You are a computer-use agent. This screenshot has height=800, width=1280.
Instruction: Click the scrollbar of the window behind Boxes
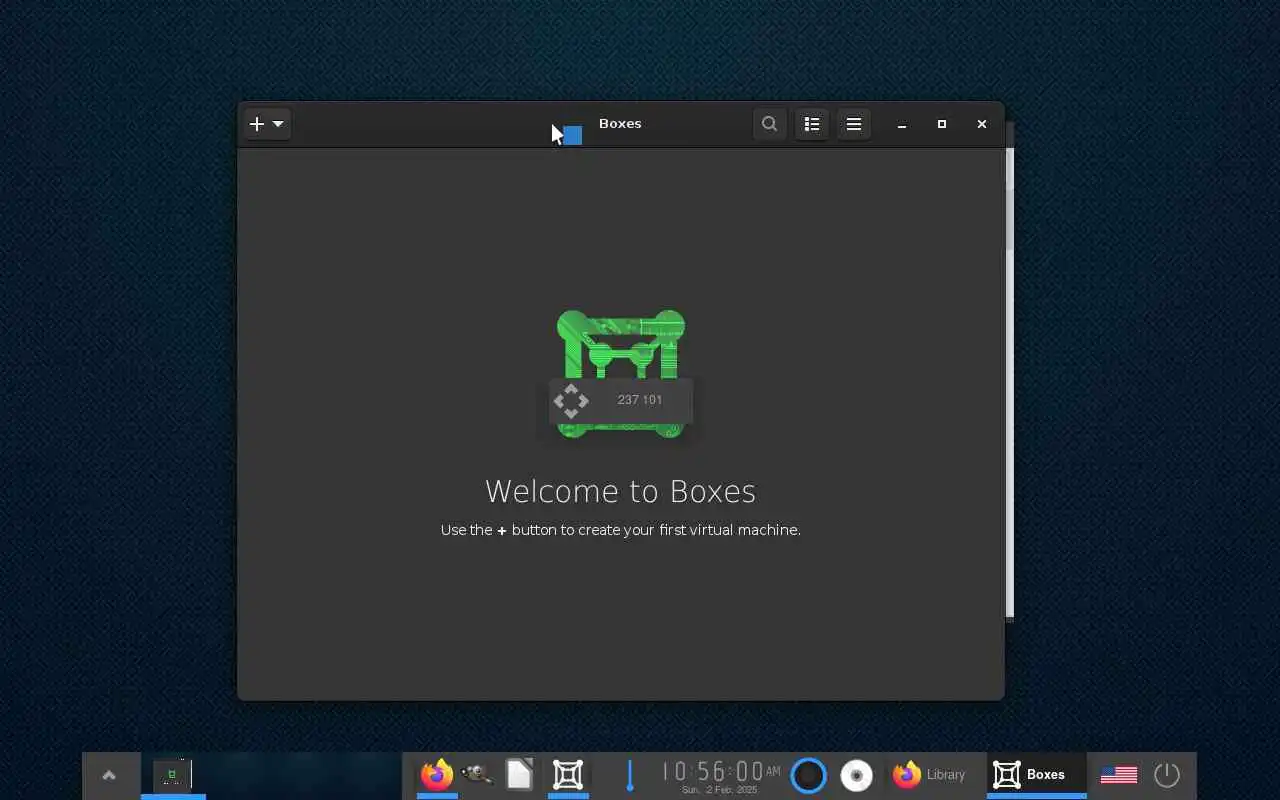coord(1010,384)
